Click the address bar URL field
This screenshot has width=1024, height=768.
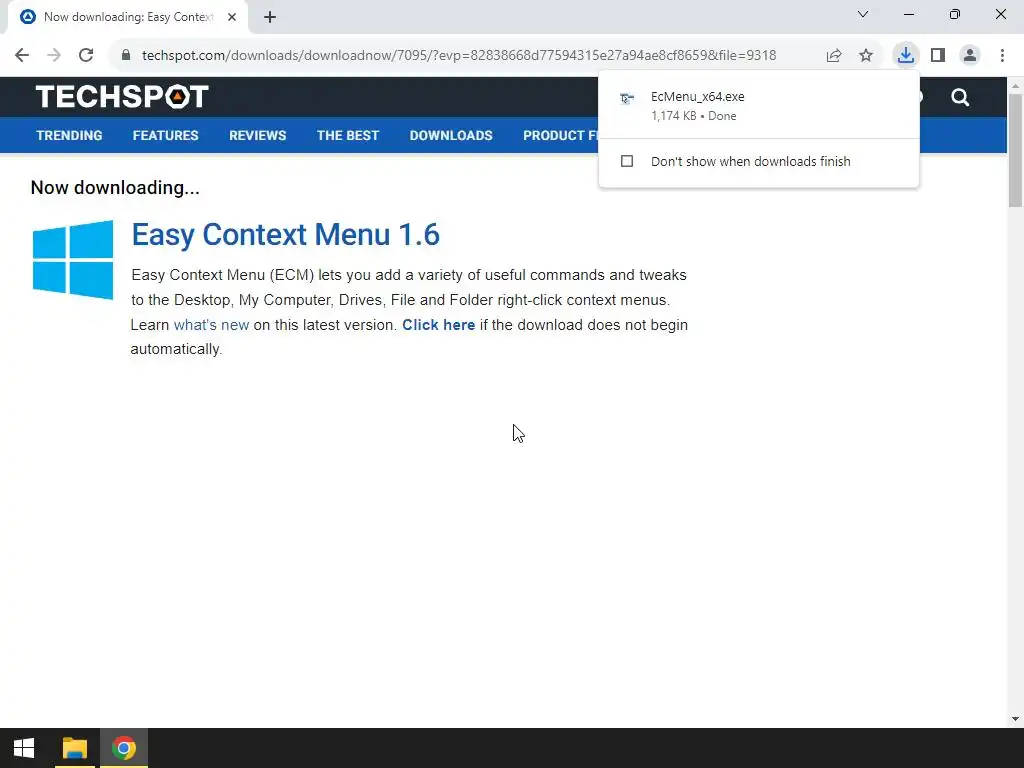point(459,55)
